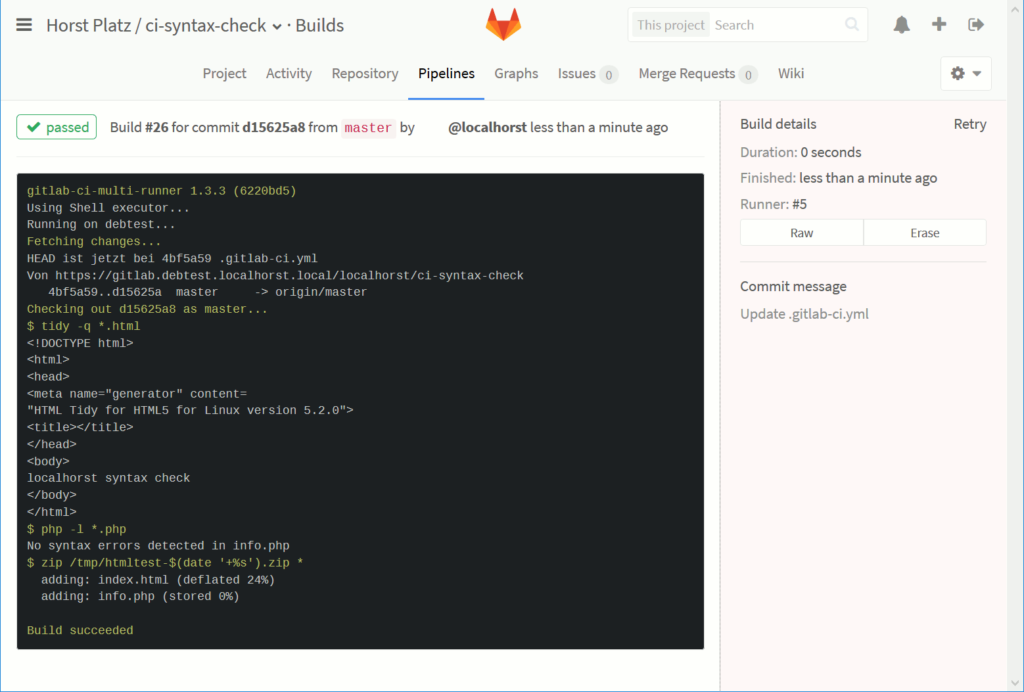This screenshot has height=692, width=1024.
Task: Click 'Checking out d15625a8 as master...' line
Action: tap(147, 309)
